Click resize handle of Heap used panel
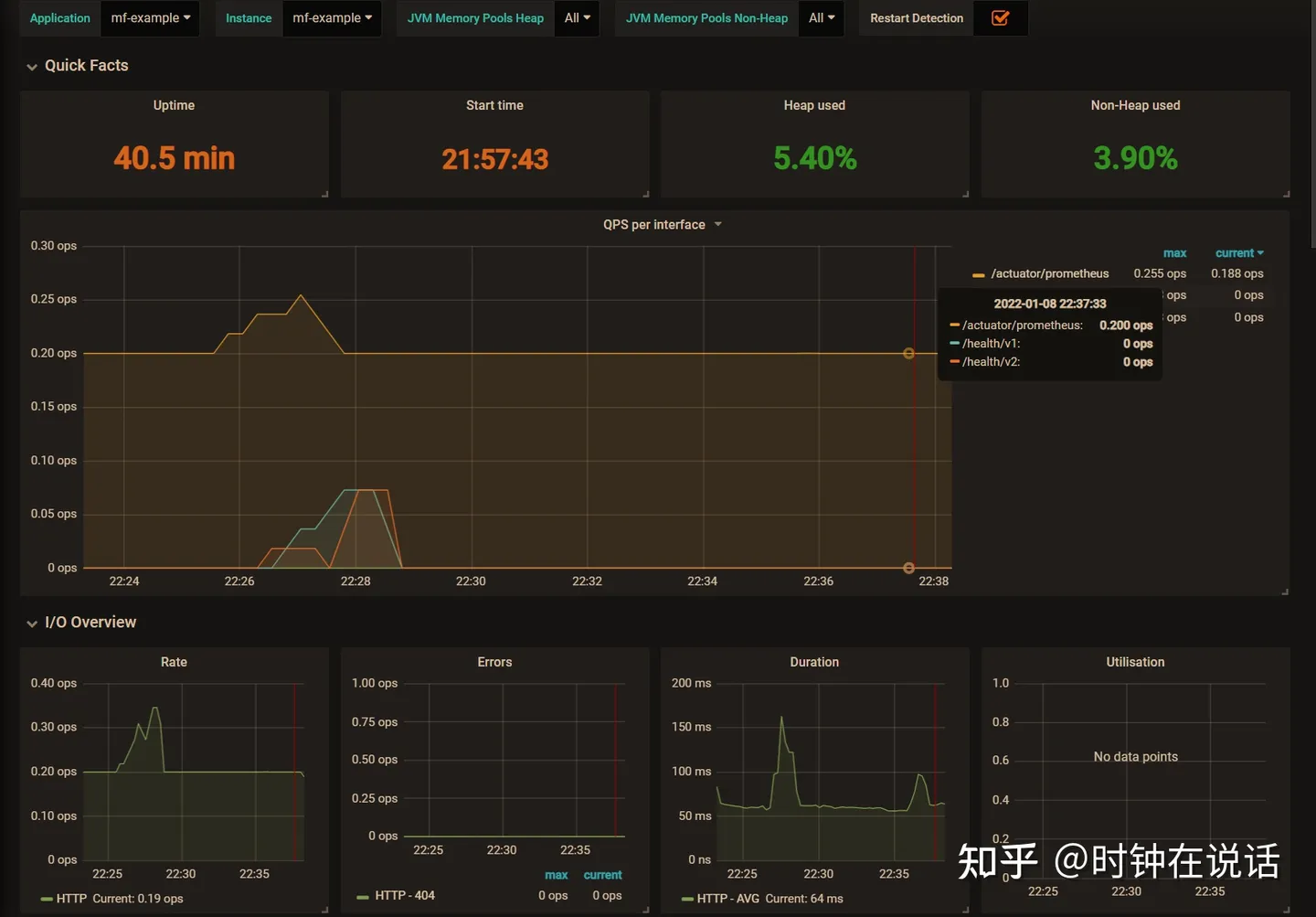1316x917 pixels. (x=965, y=194)
